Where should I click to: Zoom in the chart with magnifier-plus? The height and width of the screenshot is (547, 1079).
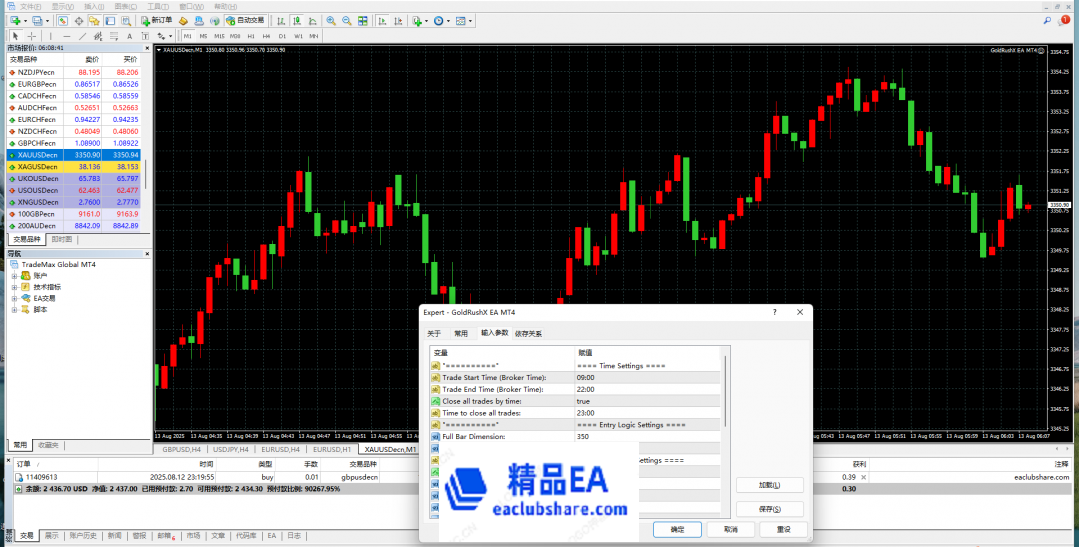pos(331,21)
